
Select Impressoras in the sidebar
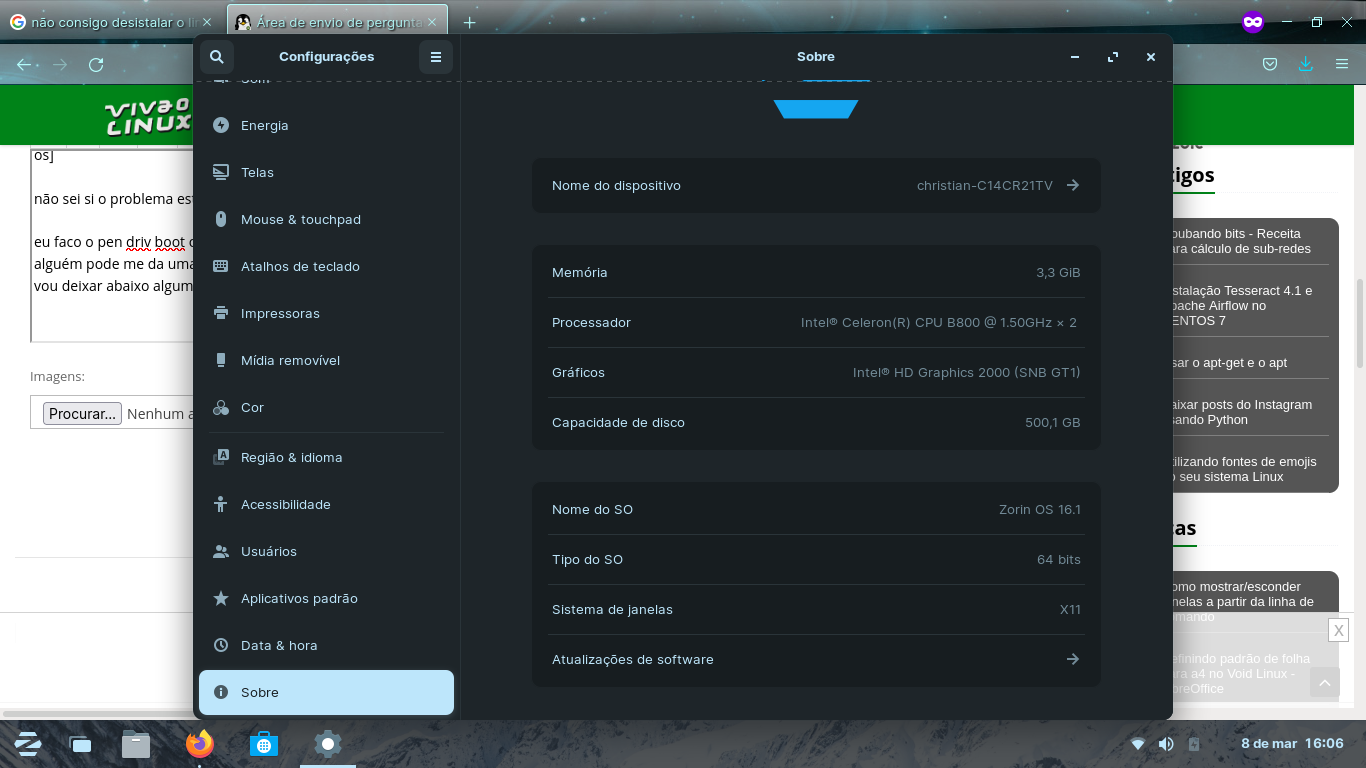(x=326, y=313)
